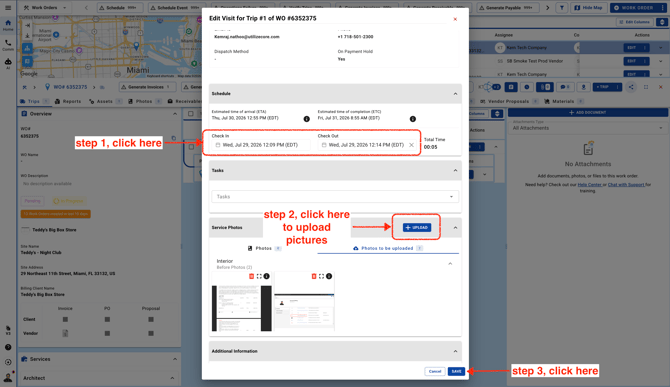This screenshot has height=387, width=670.
Task: Click the Generate Payable alert chip
Action: (x=508, y=8)
